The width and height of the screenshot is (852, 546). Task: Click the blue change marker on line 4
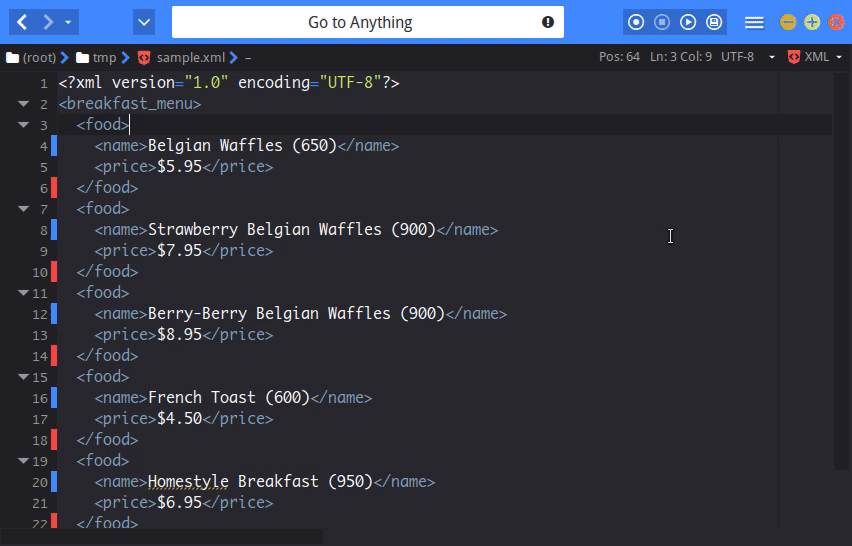click(54, 146)
